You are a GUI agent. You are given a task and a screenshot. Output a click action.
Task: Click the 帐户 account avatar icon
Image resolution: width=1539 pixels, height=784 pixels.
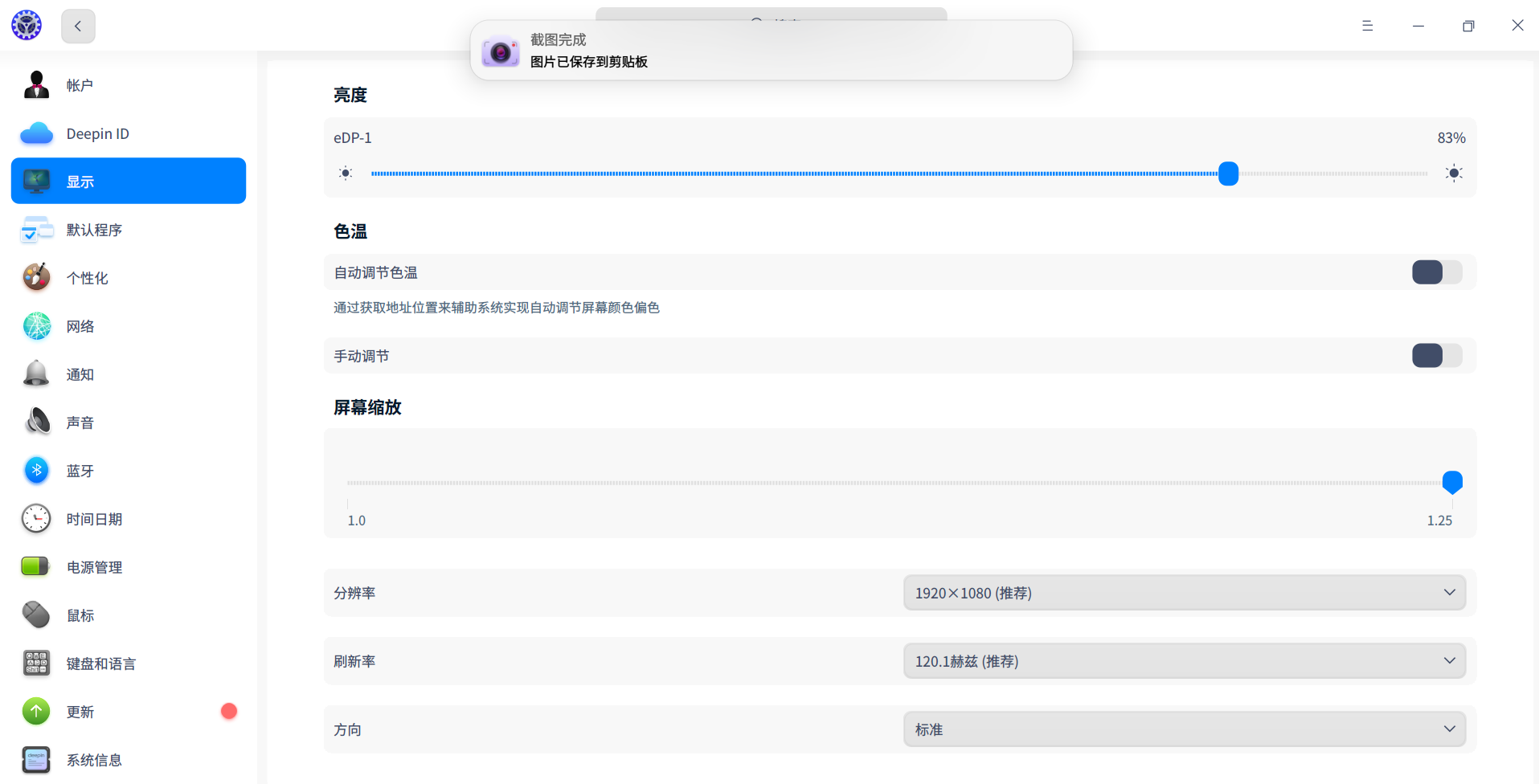[36, 85]
